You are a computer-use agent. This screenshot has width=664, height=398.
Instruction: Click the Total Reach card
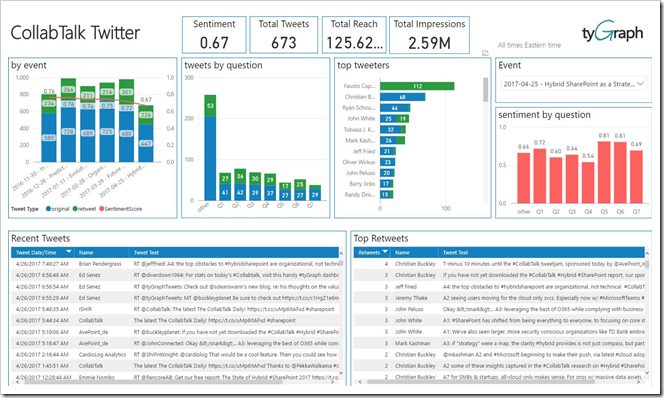(354, 35)
